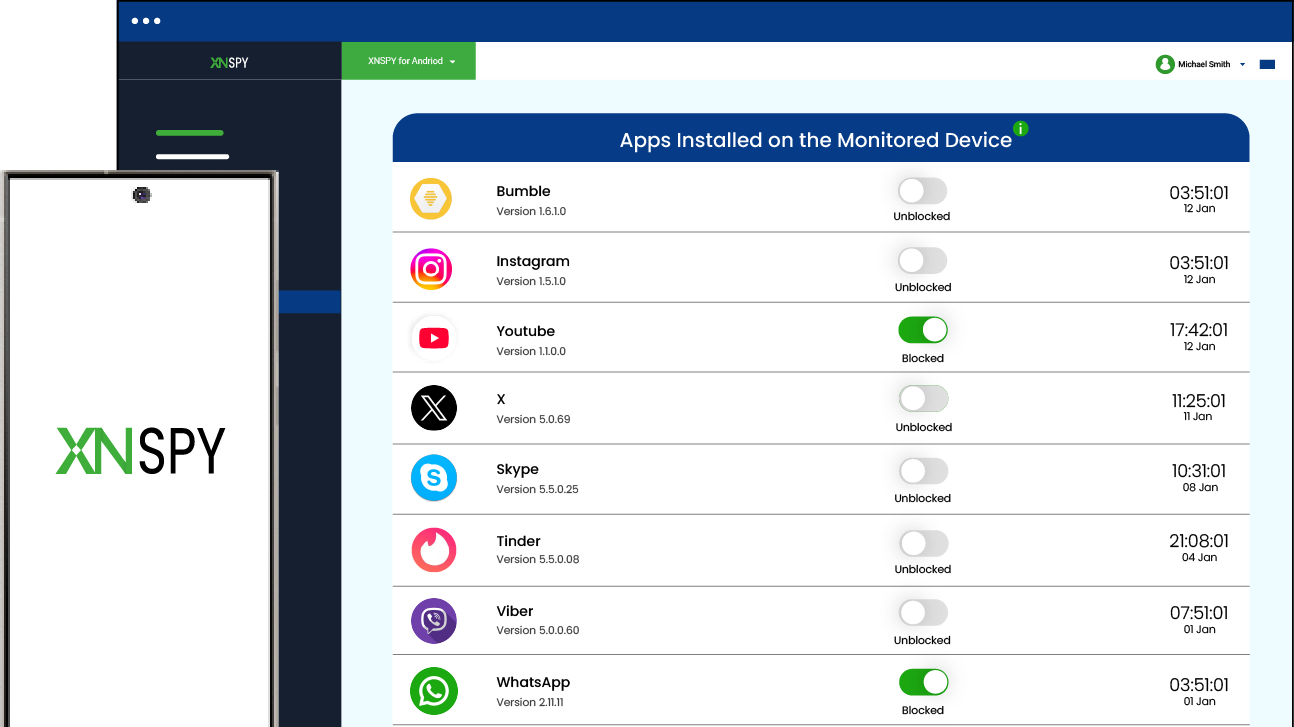Click the Skype app icon

434,478
